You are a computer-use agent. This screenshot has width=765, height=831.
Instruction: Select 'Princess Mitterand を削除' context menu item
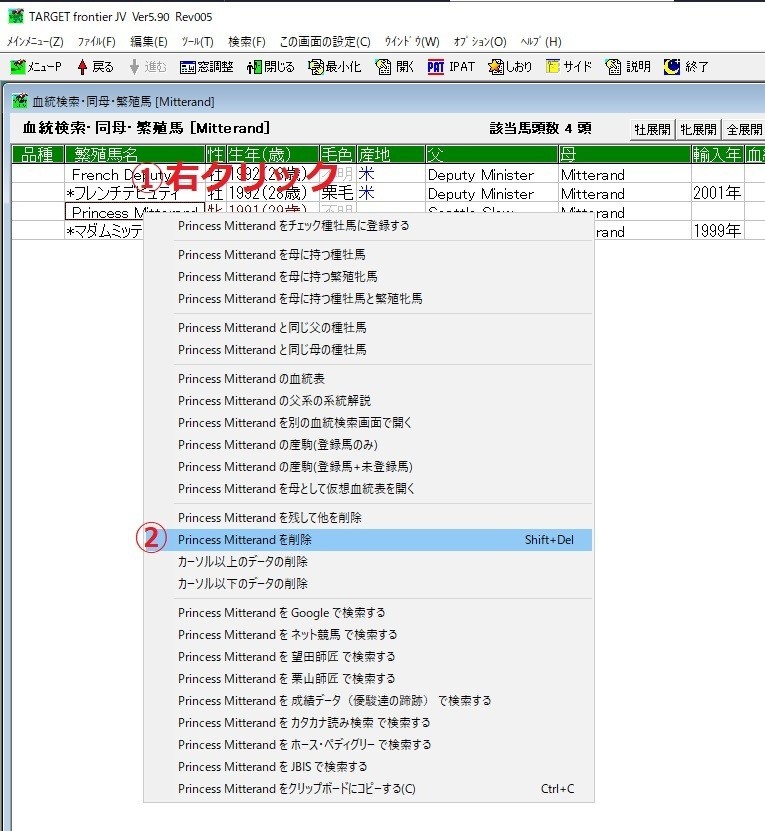point(245,540)
